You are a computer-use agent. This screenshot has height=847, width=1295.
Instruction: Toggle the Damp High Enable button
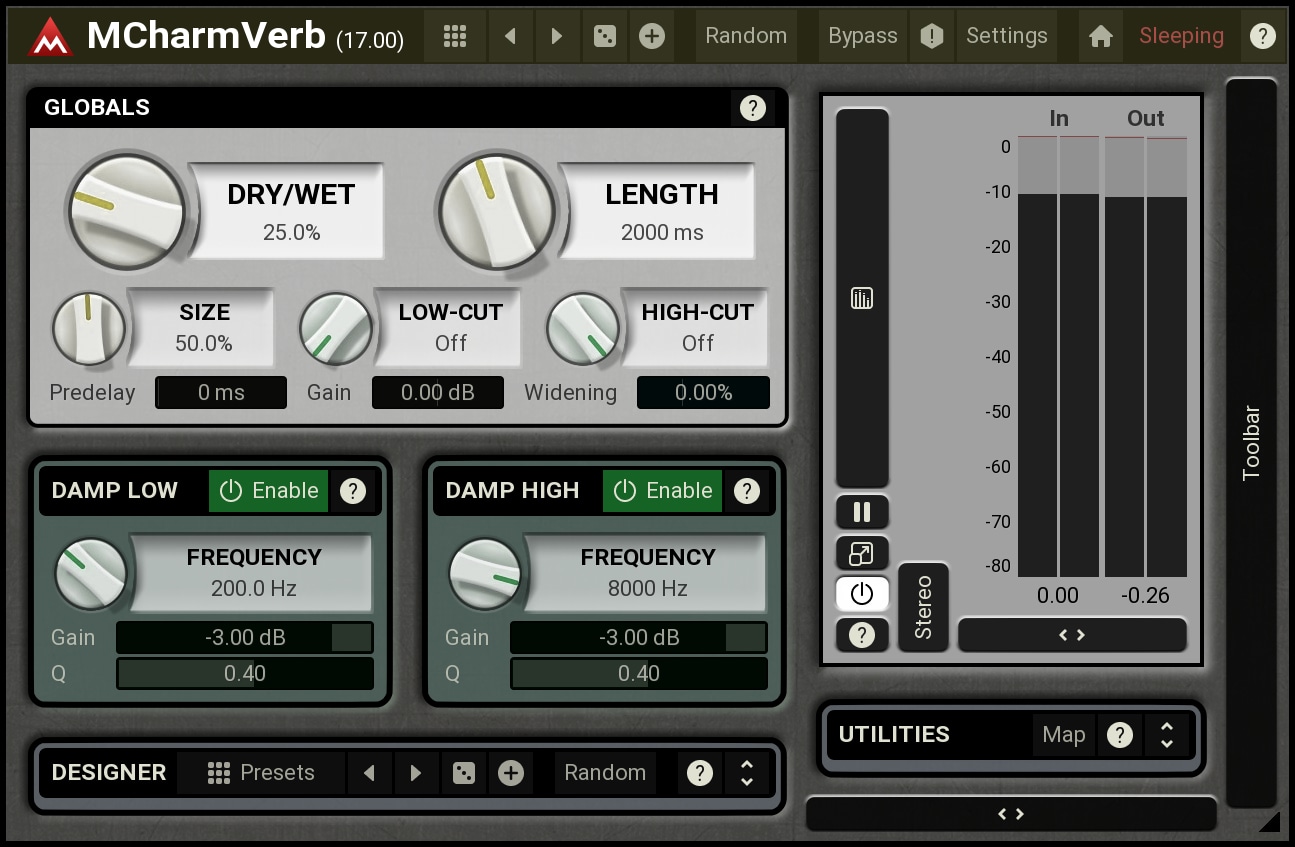tap(662, 491)
